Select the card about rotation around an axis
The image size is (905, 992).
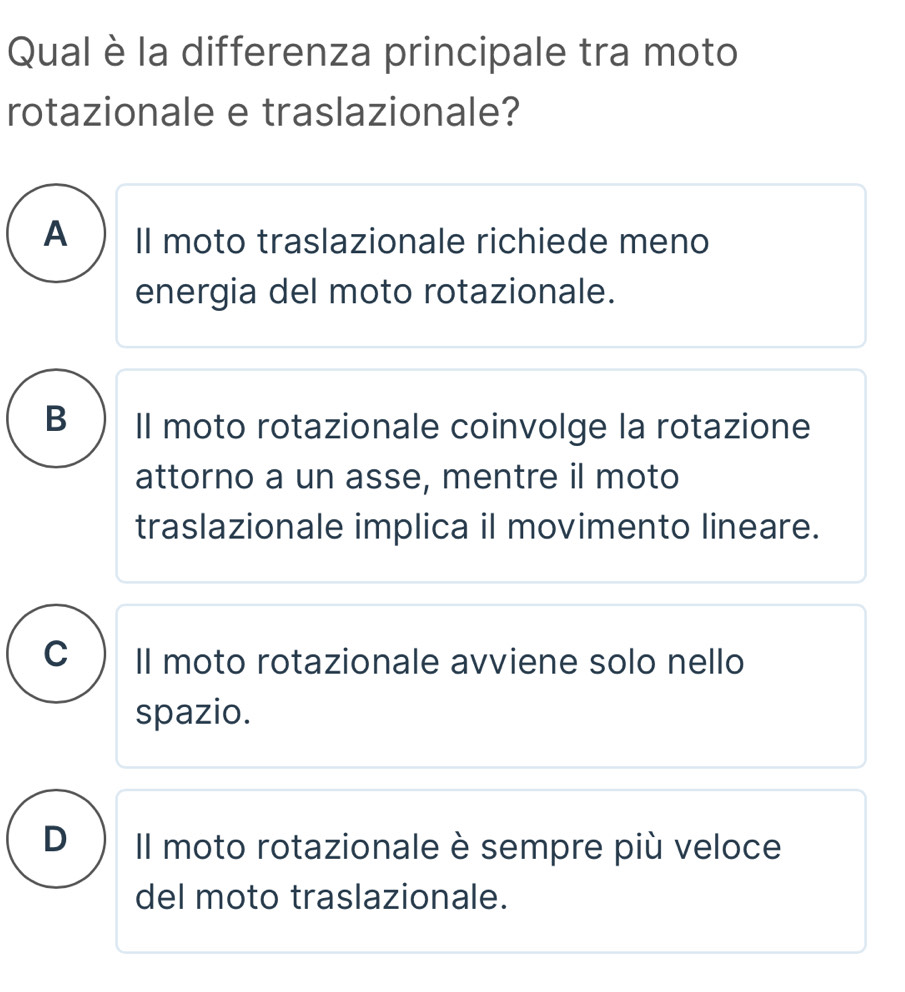pos(490,475)
